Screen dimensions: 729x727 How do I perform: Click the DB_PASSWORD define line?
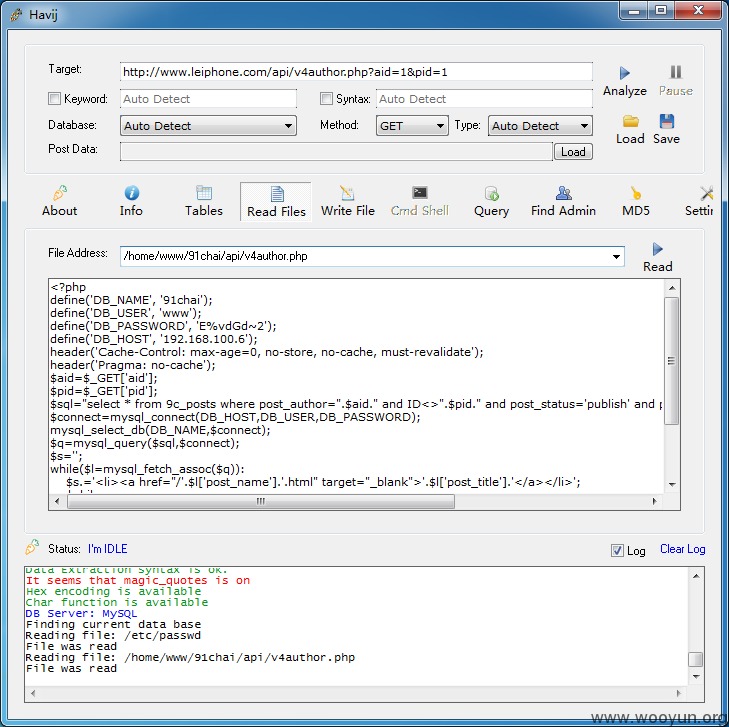[163, 326]
